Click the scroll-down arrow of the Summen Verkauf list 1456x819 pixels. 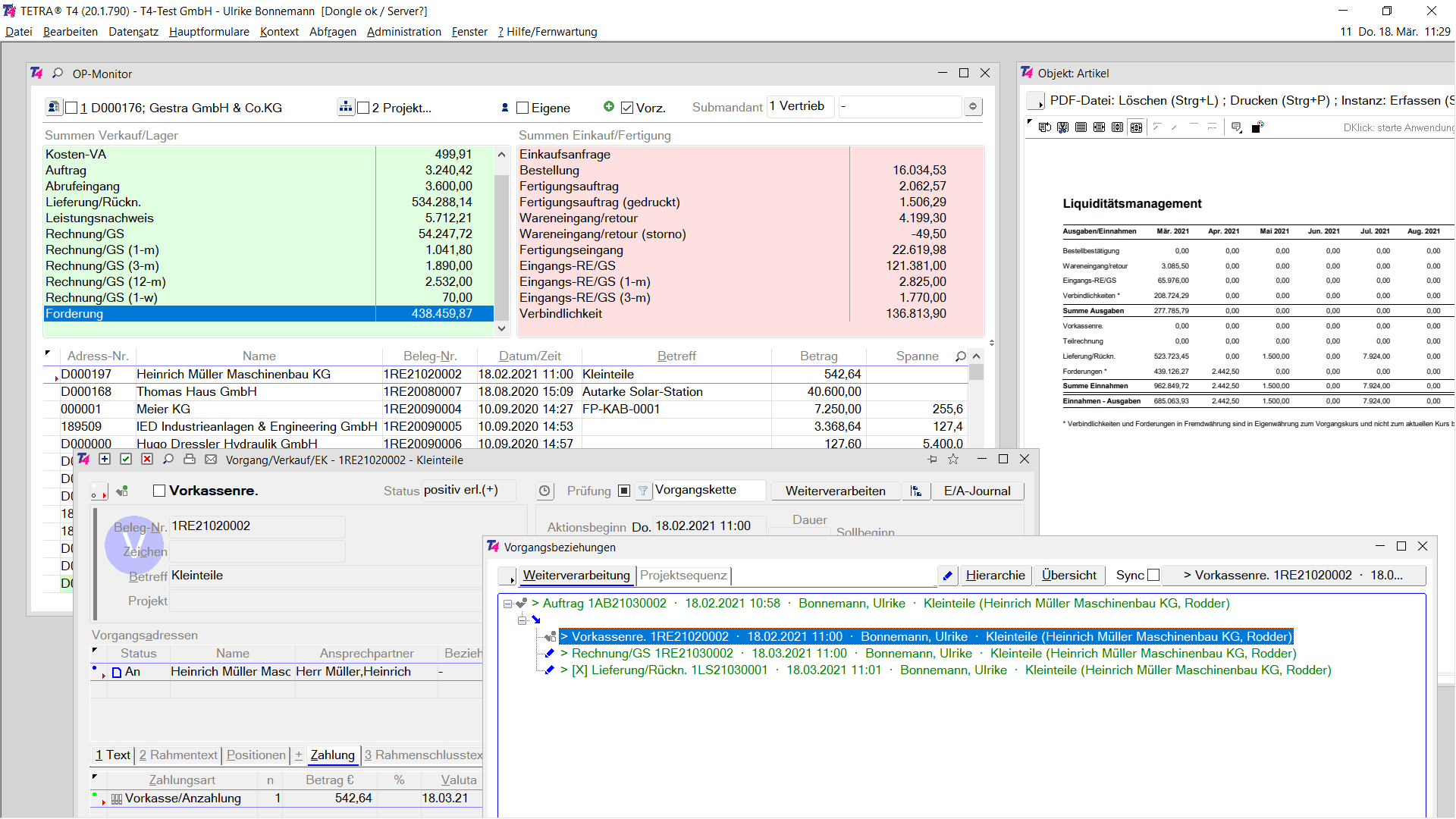[501, 328]
